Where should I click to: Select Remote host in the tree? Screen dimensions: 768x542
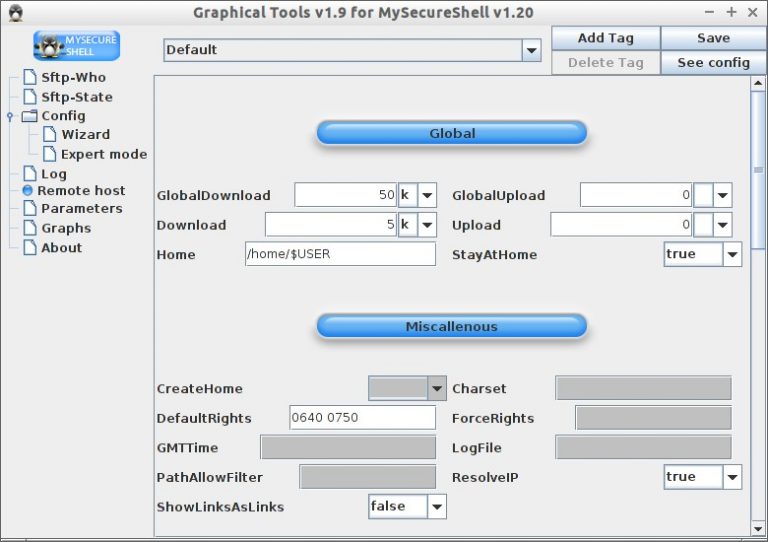pyautogui.click(x=81, y=190)
